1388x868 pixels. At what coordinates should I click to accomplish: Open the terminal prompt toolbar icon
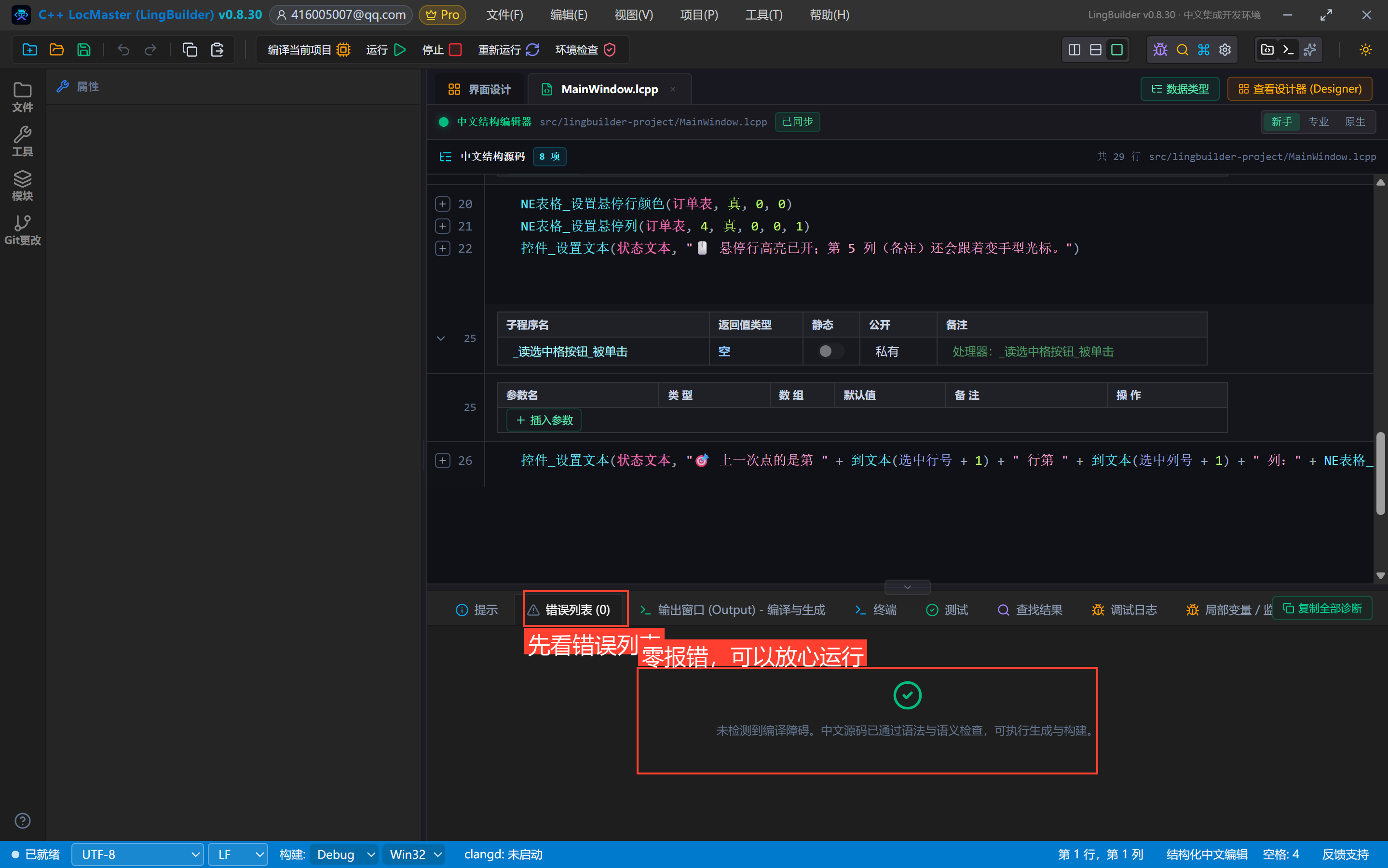1288,50
